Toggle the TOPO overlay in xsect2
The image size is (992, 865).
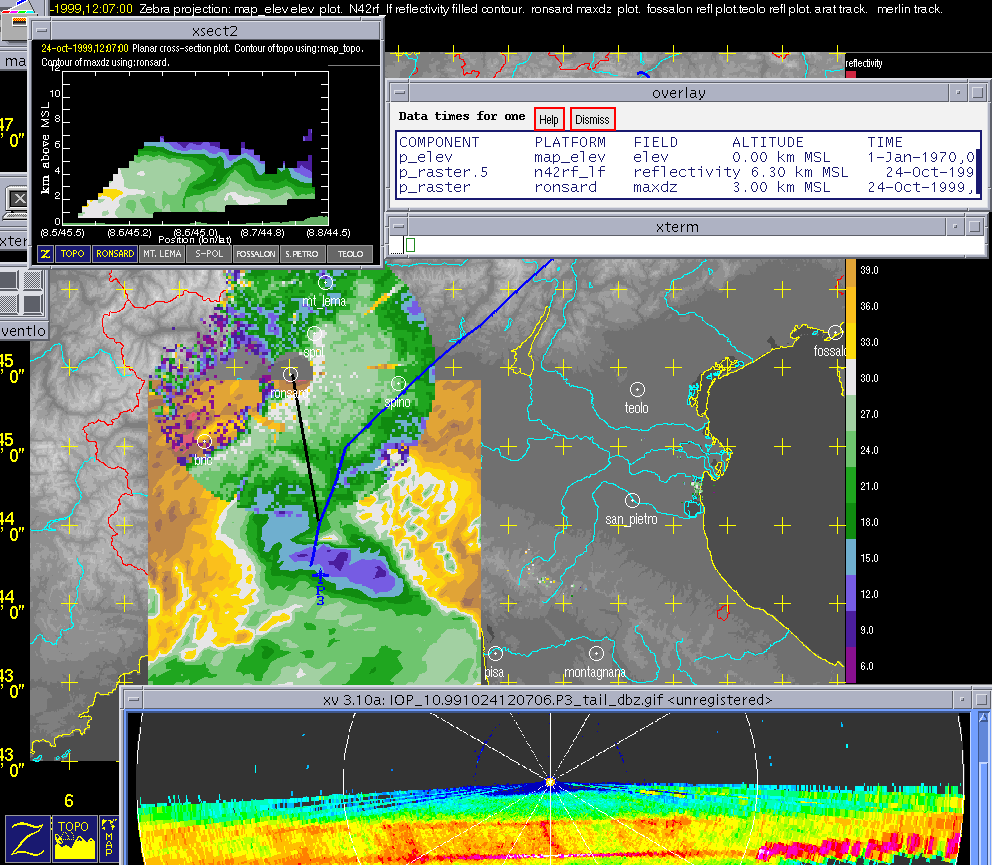(x=73, y=254)
